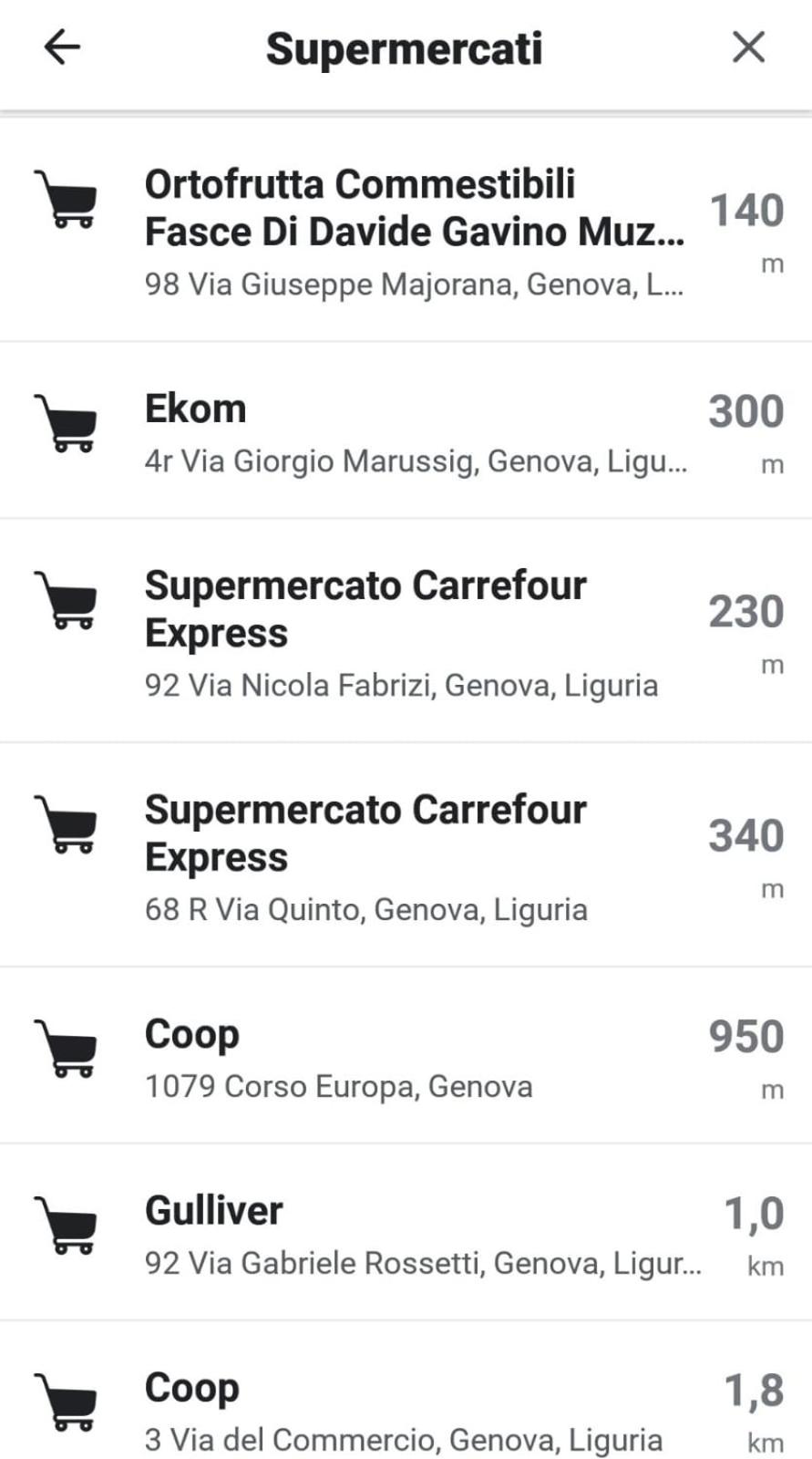The height and width of the screenshot is (1459, 812).
Task: Tap cart icon beside Ortofrutta Commestibili
Action: 66,198
